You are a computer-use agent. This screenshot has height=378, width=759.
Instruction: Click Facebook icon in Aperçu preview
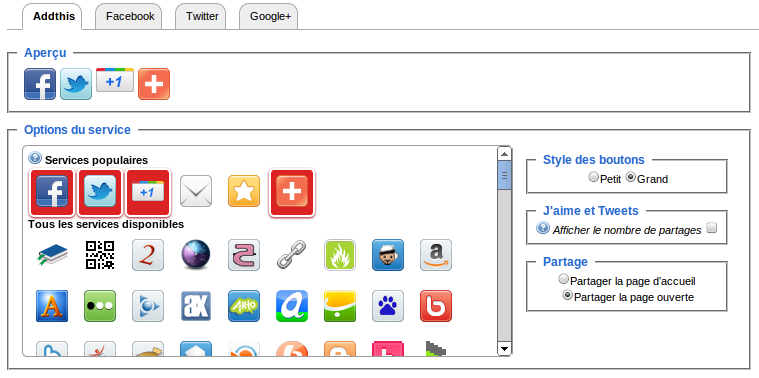40,84
